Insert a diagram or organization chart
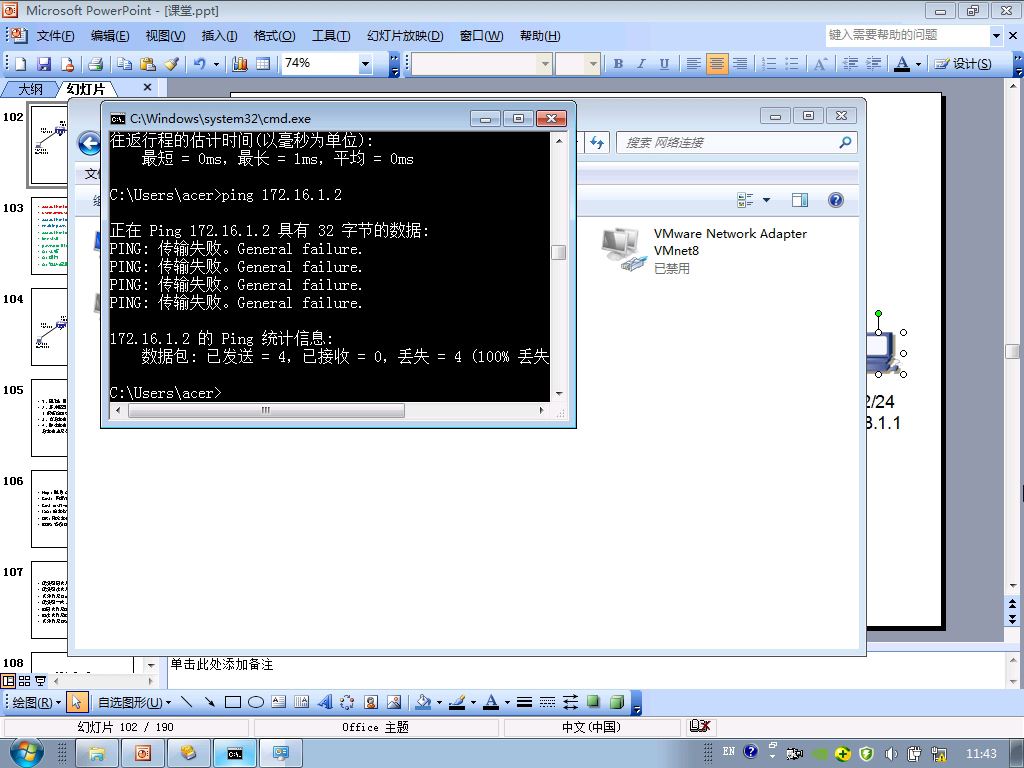1024x768 pixels. [347, 702]
